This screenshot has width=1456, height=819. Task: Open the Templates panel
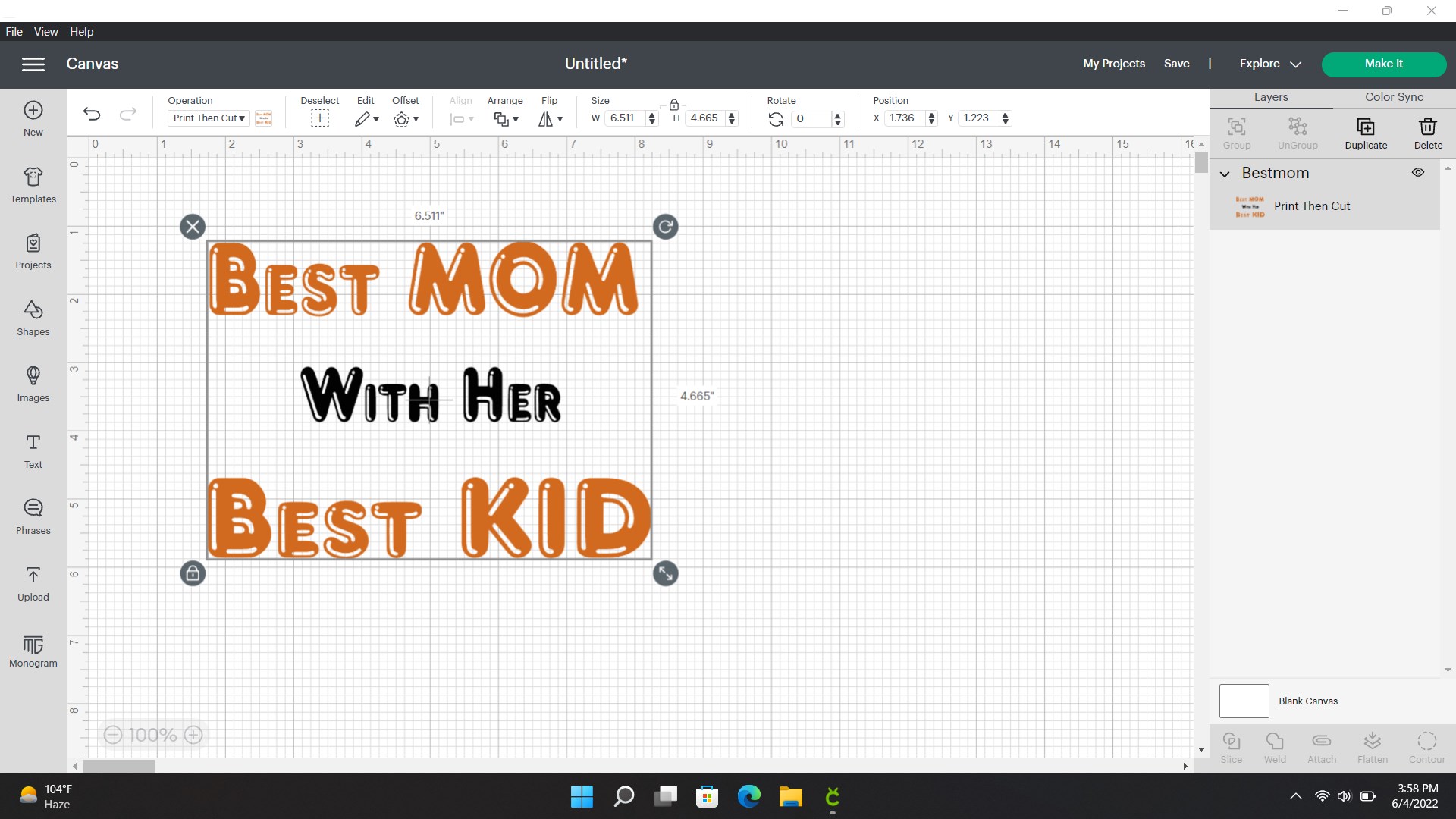pos(33,185)
